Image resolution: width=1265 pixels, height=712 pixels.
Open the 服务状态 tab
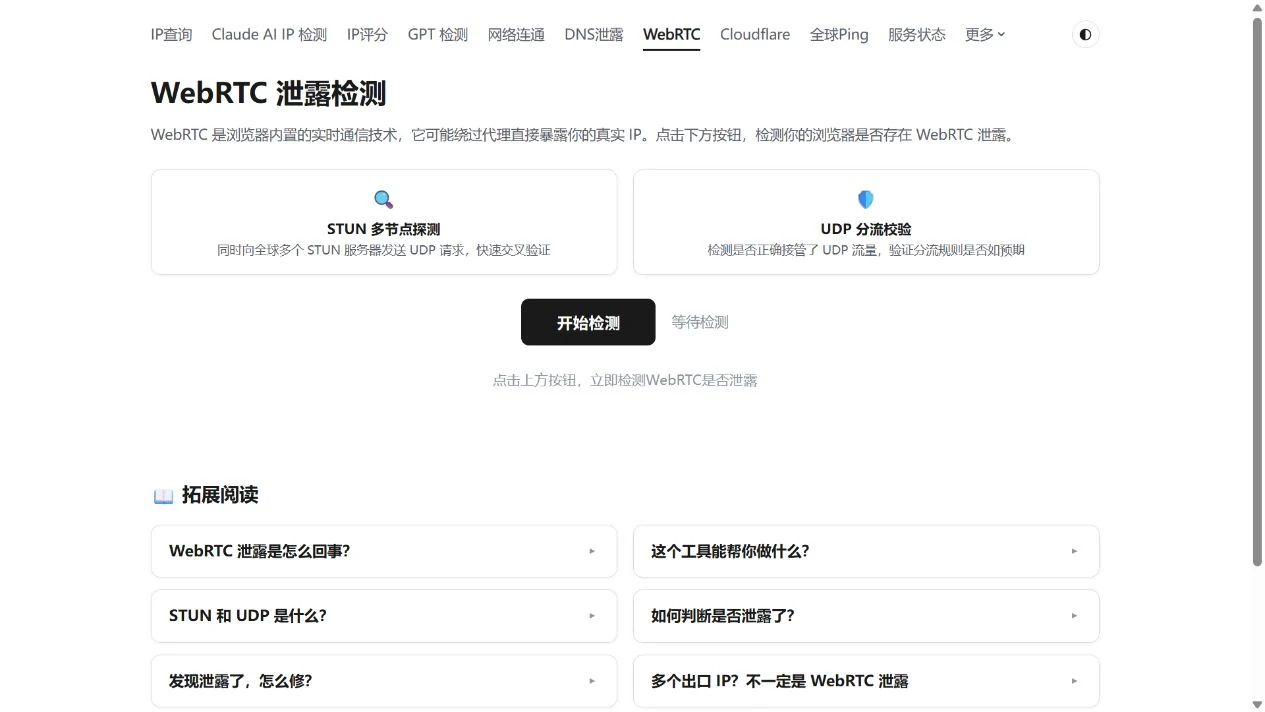click(917, 34)
